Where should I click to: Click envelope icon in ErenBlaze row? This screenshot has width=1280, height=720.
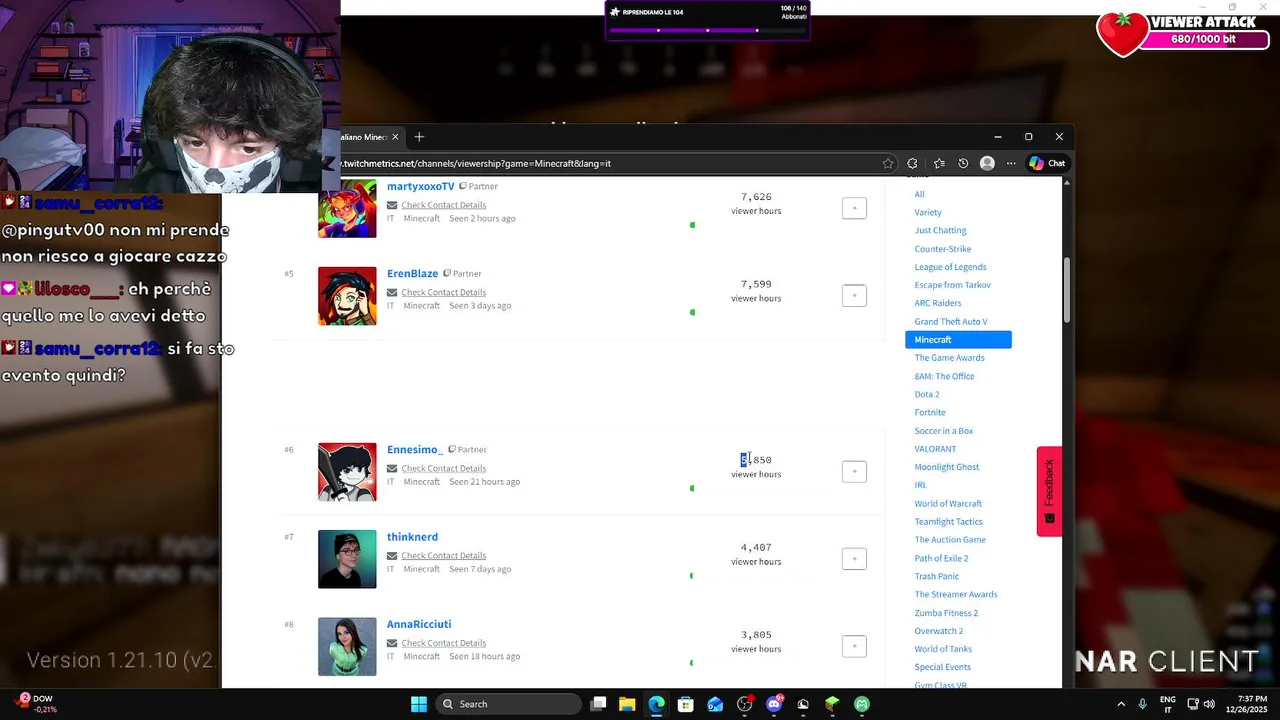392,292
